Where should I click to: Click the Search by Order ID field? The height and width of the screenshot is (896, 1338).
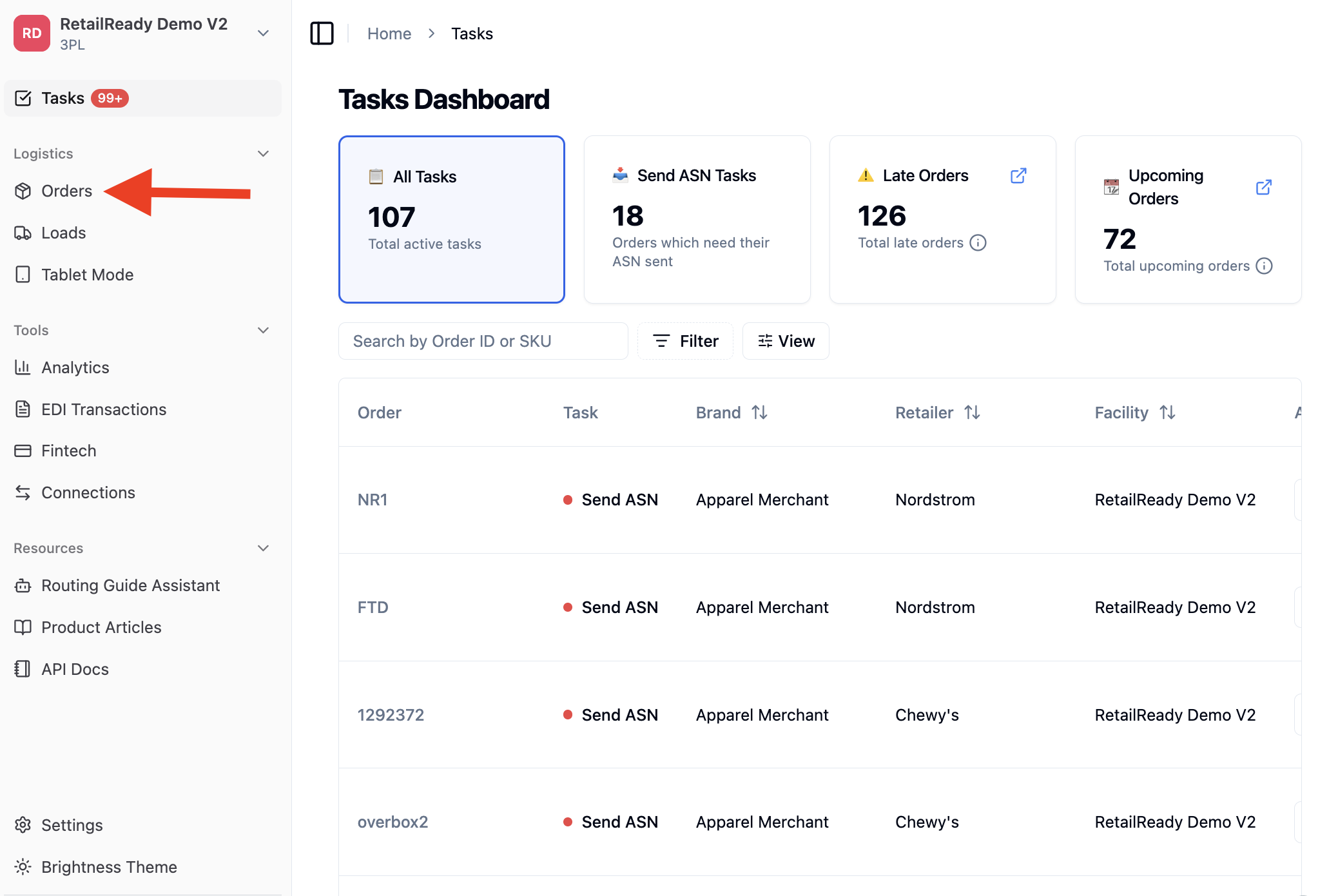[483, 341]
